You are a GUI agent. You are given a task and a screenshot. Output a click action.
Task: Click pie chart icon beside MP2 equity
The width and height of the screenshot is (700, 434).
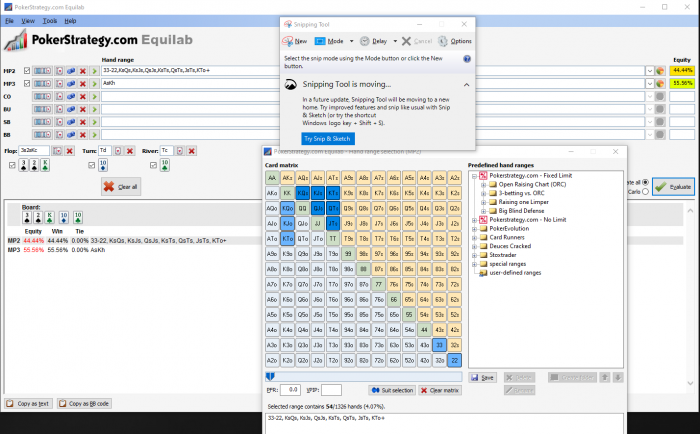(660, 71)
